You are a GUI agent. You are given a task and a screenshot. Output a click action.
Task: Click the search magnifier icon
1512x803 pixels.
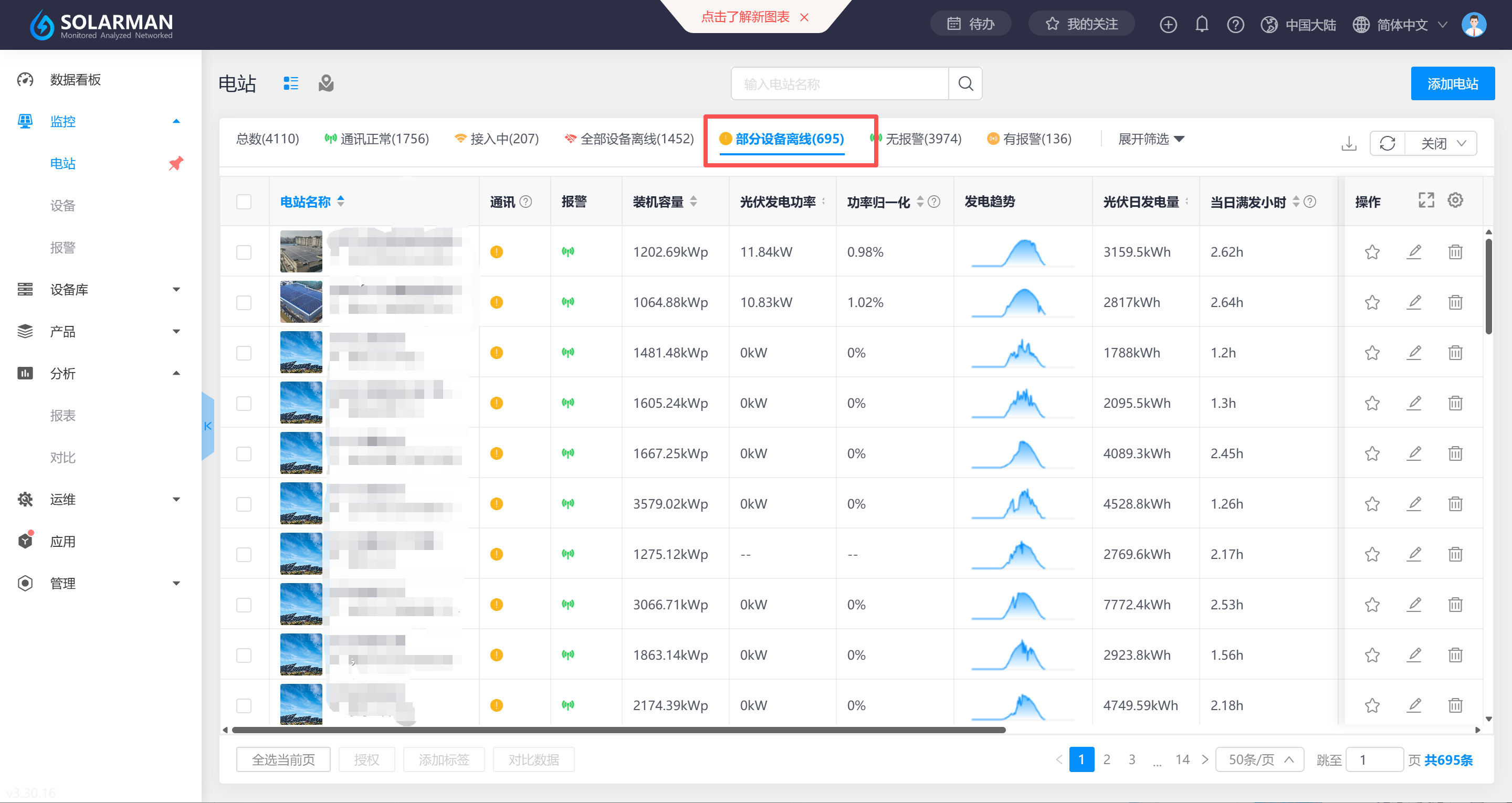pos(965,83)
